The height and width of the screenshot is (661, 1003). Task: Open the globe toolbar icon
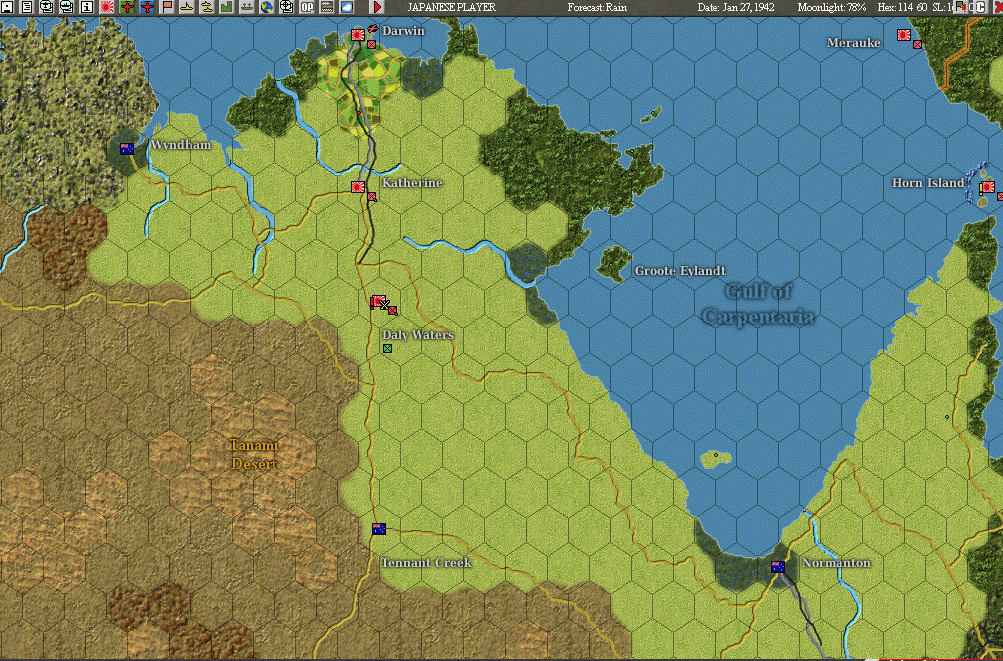pos(267,7)
